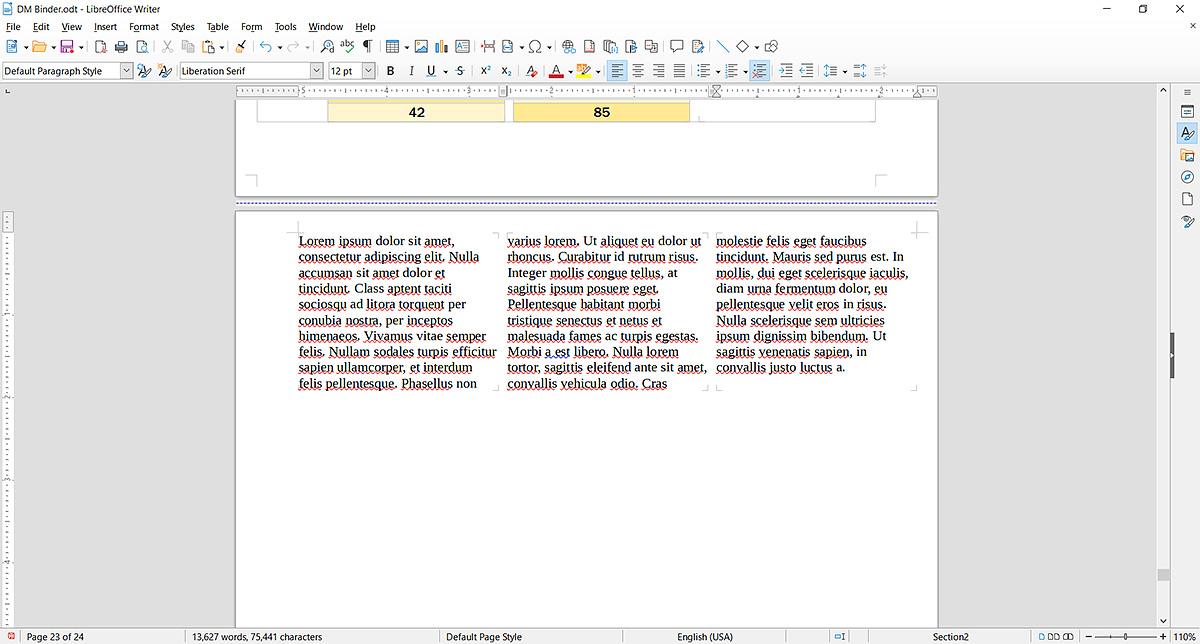Expand the font size dropdown

tap(368, 71)
